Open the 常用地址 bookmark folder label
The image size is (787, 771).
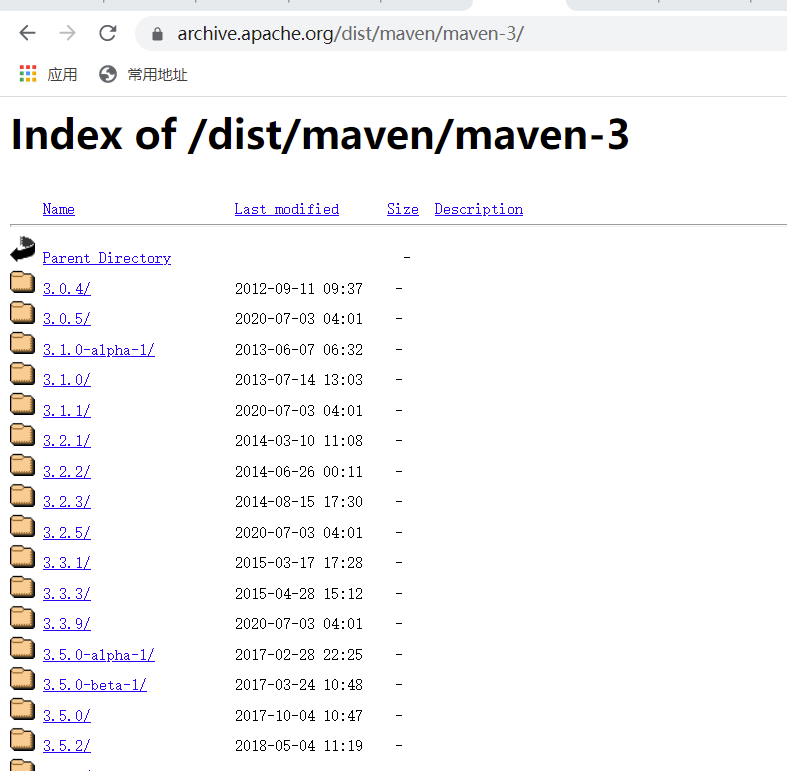[x=158, y=74]
